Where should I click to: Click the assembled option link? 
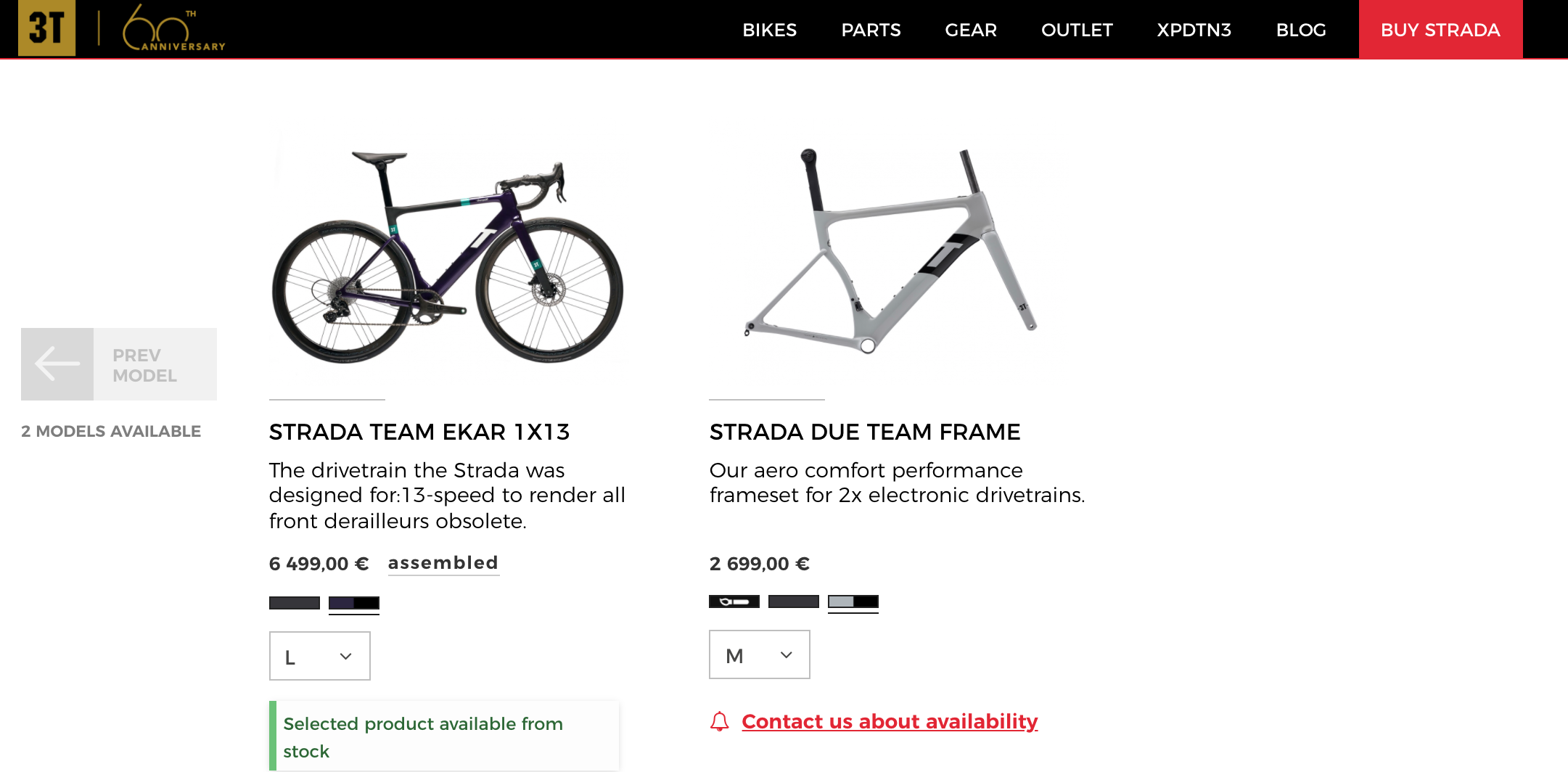pos(443,563)
